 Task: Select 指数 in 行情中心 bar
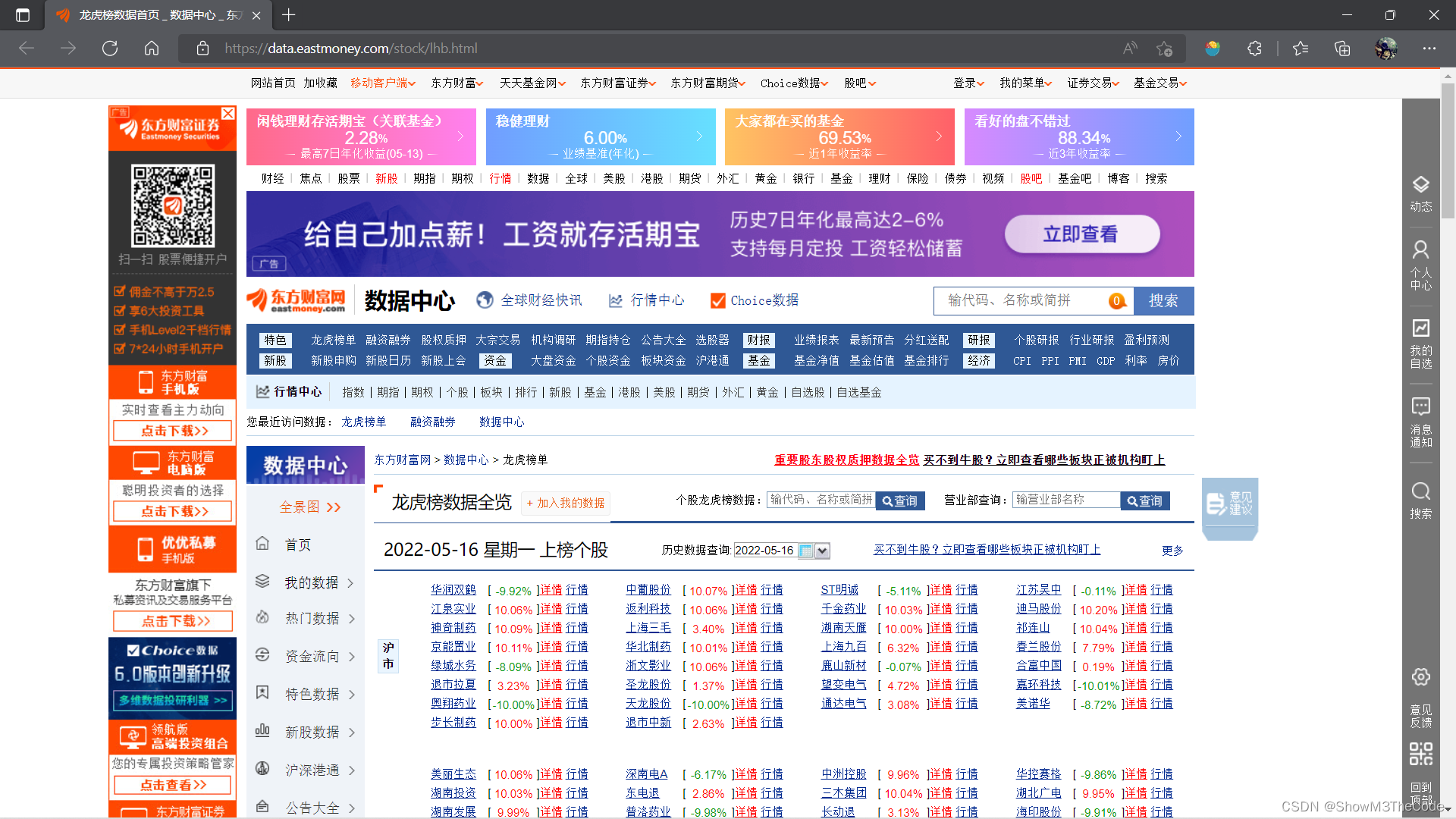pos(353,392)
